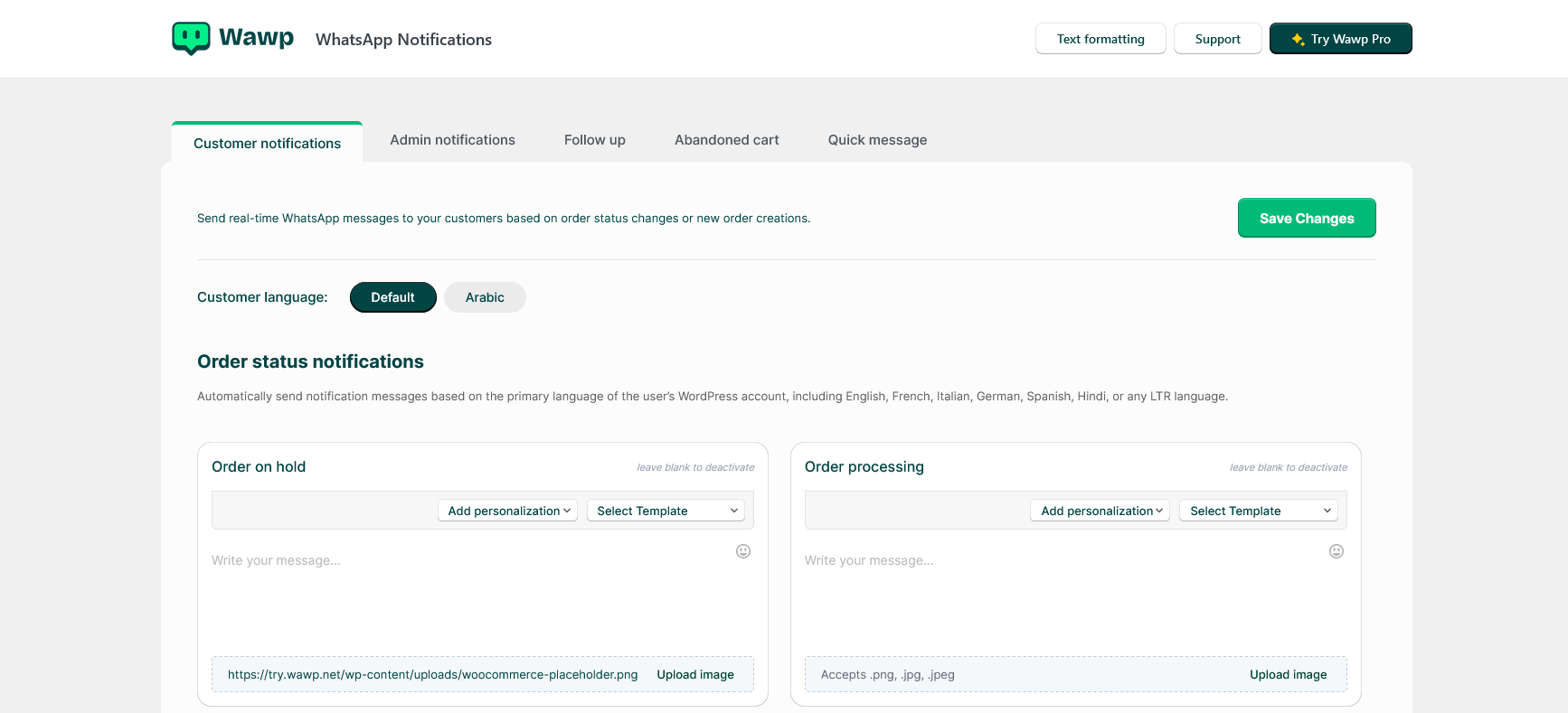
Task: Click the Customer language label
Action: [x=262, y=297]
